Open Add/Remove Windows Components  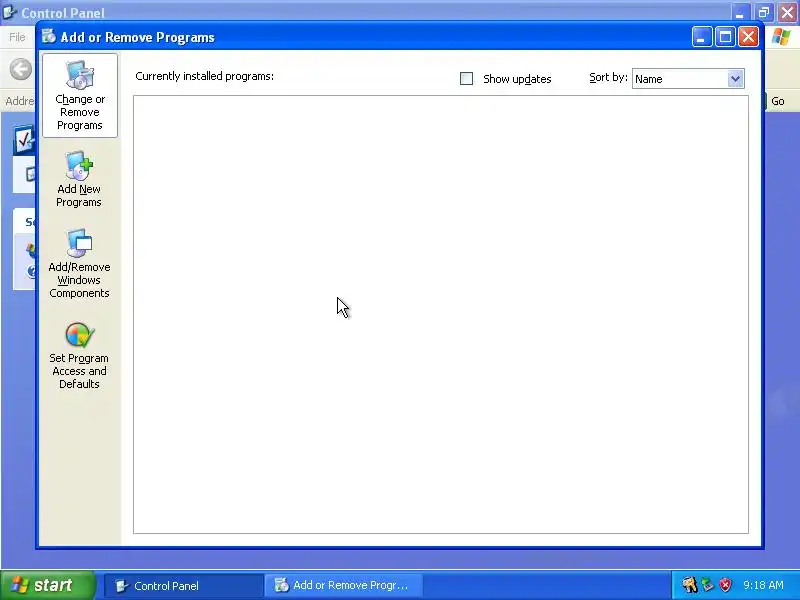79,264
